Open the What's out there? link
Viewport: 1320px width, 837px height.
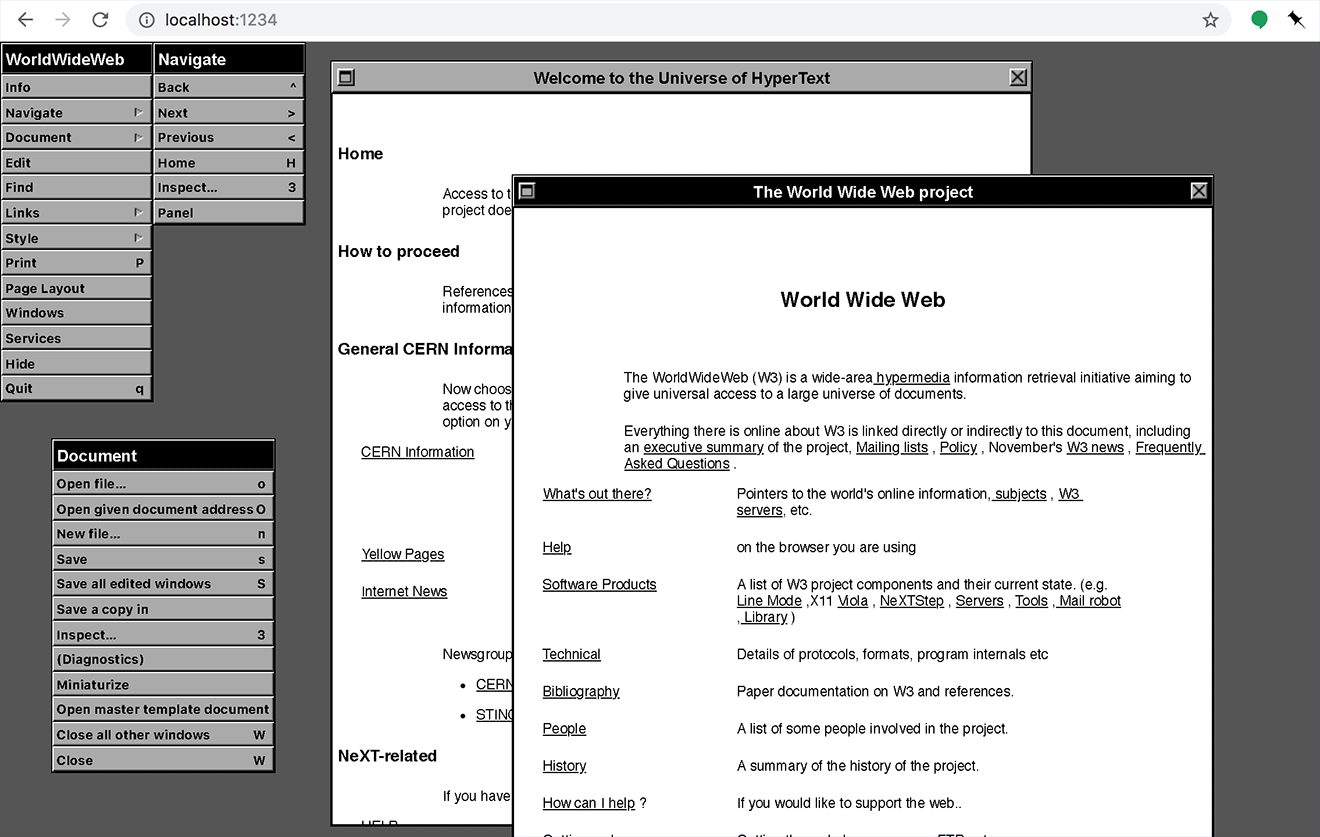pyautogui.click(x=597, y=494)
